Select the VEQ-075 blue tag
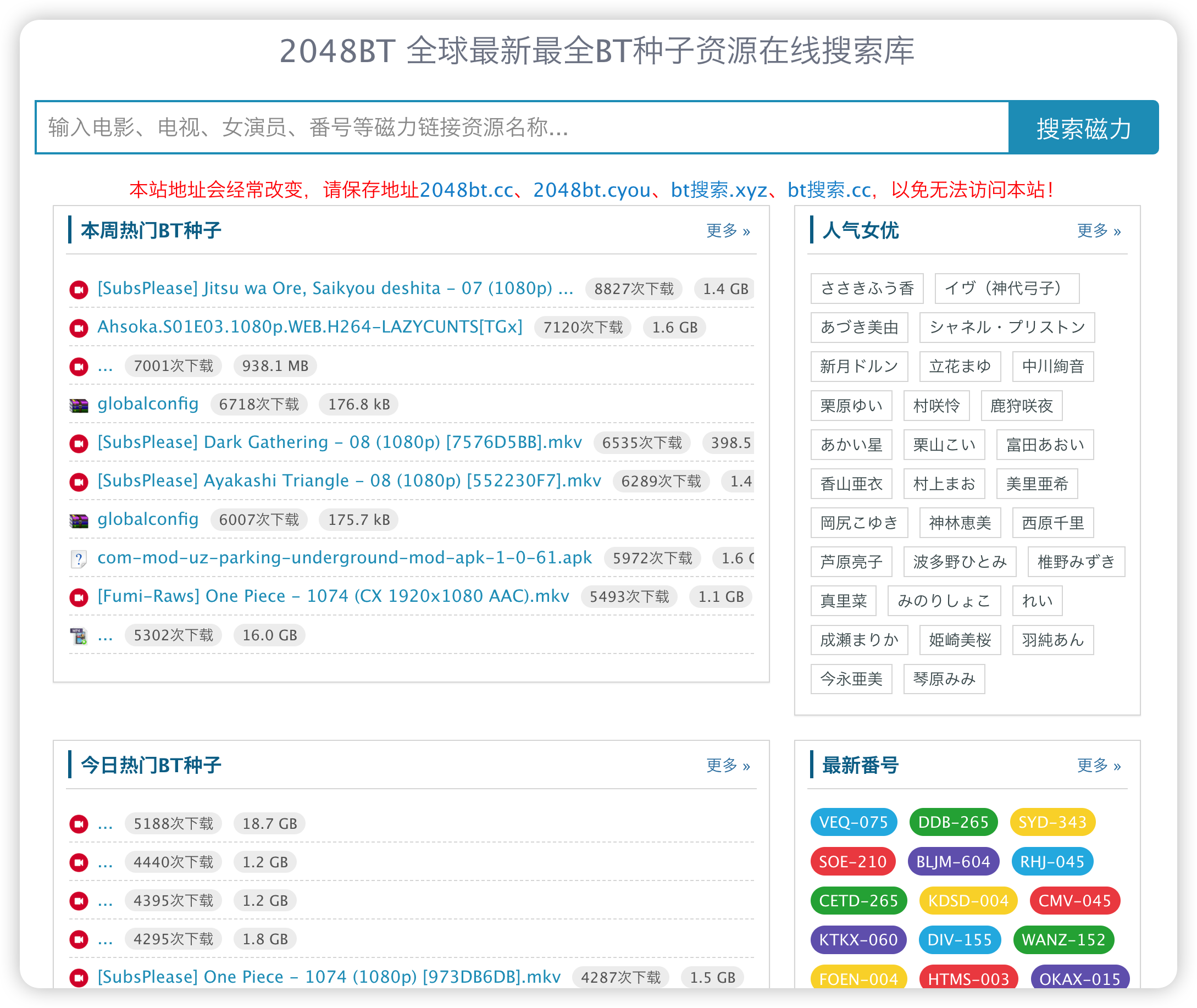 pos(854,822)
